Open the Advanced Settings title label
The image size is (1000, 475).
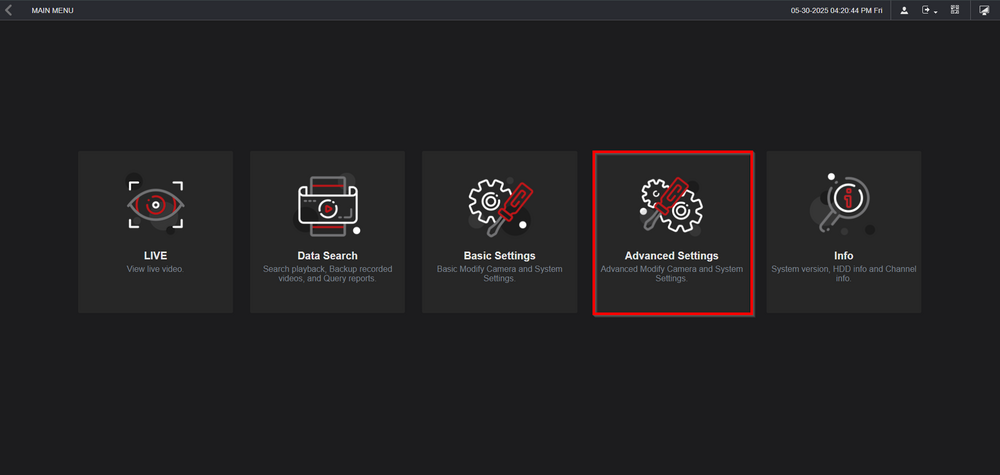tap(671, 256)
